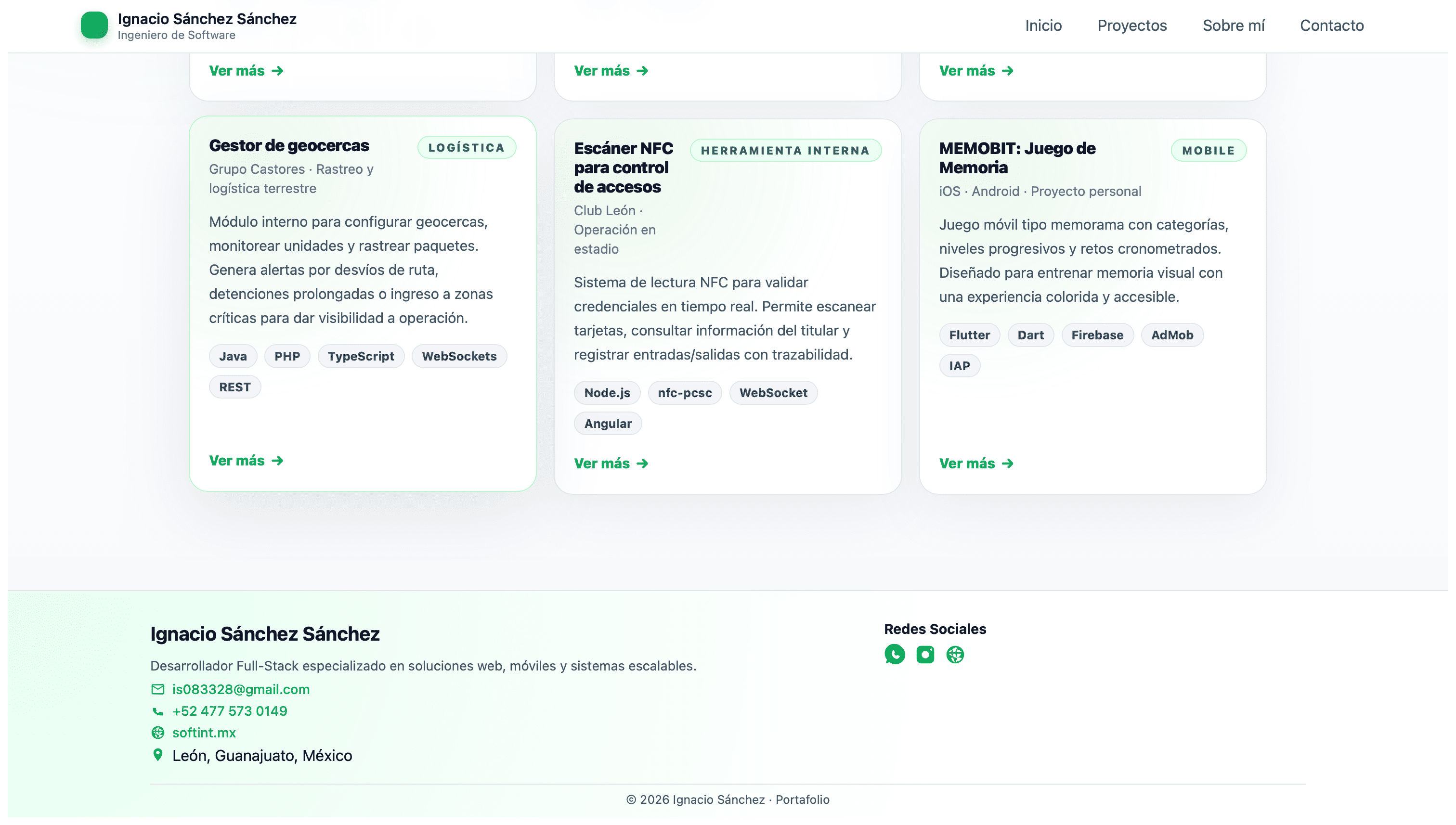The height and width of the screenshot is (825, 1456).
Task: Click header name Ignacio Sánchez Sánchez
Action: (207, 19)
